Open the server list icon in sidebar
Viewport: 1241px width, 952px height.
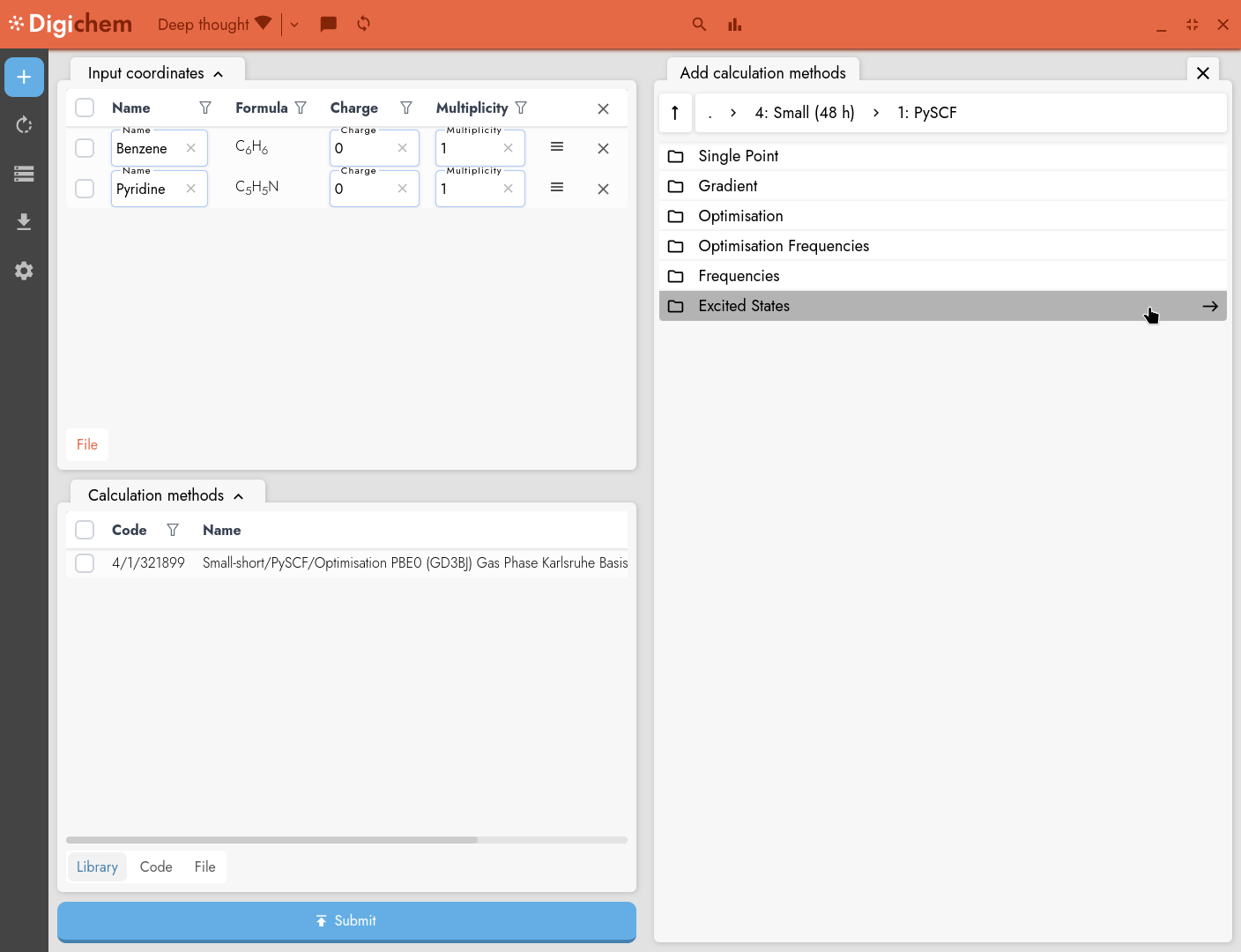point(24,174)
